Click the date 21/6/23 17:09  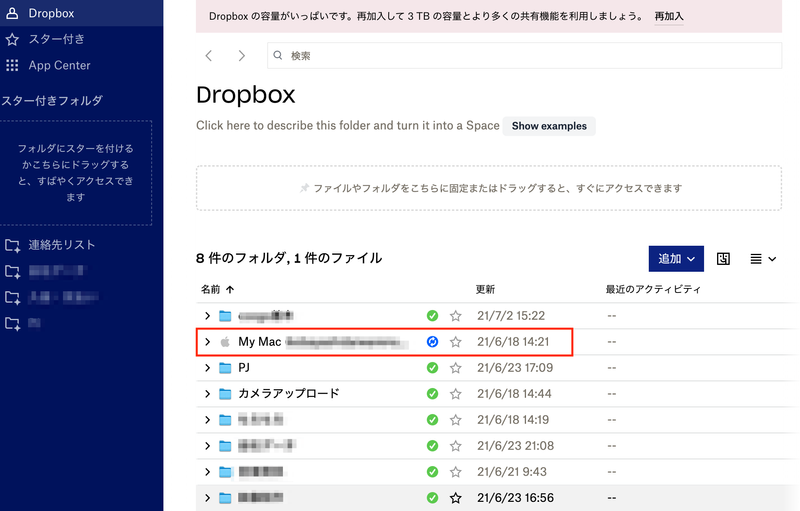pyautogui.click(x=515, y=368)
